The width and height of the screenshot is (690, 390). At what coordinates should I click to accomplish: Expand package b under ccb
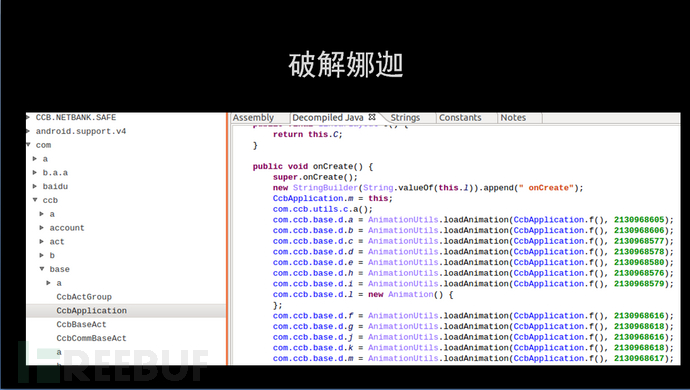(42, 255)
